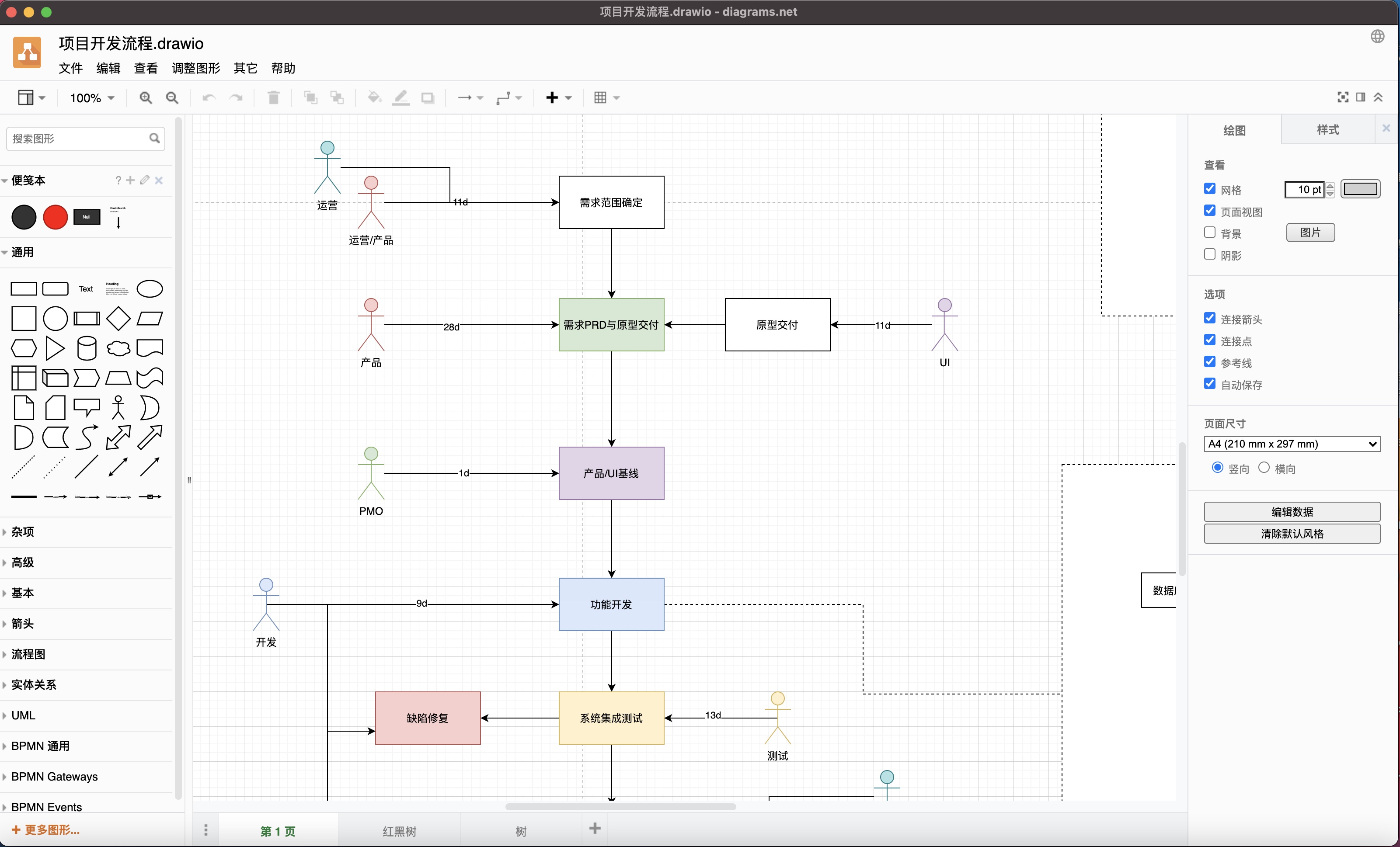Click the zoom in magnifier icon
Screen dimensions: 1400x847
[146, 98]
